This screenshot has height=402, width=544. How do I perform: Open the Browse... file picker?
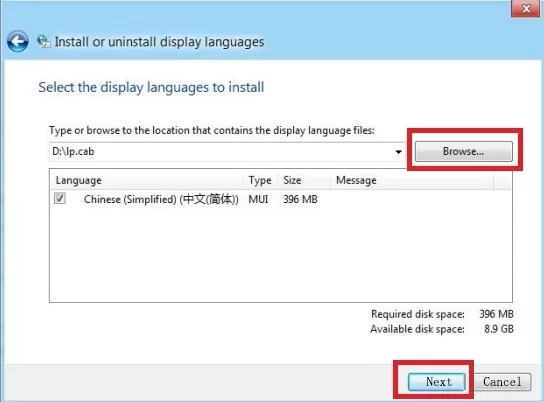[x=464, y=151]
